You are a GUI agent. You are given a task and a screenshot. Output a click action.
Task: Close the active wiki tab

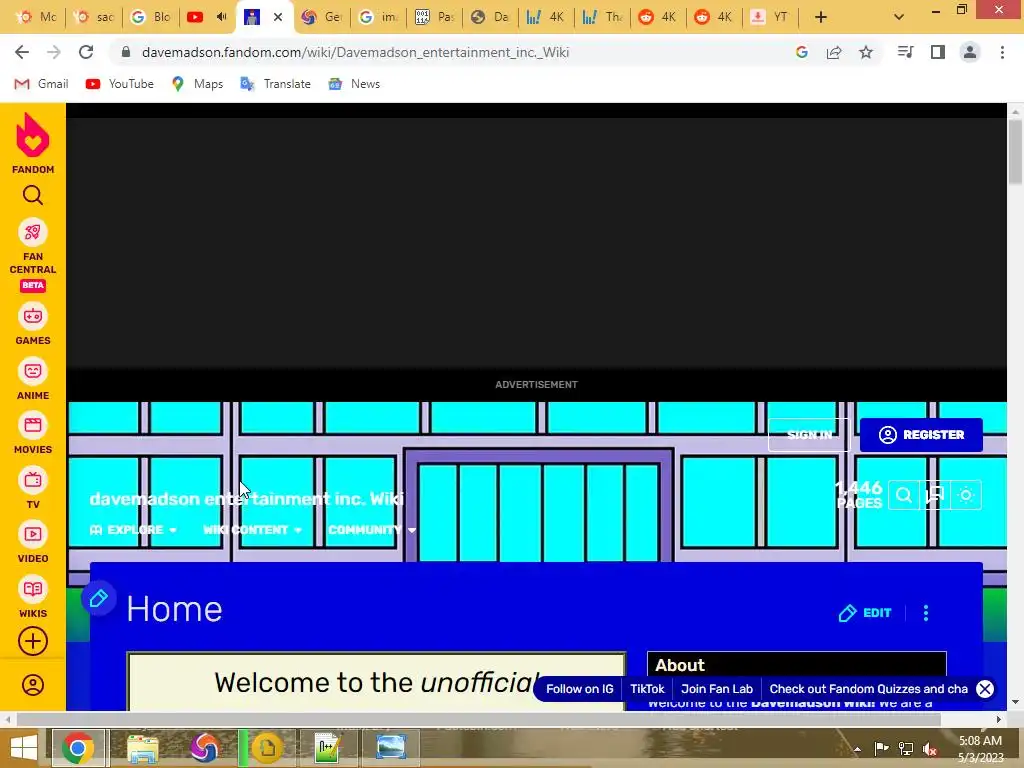278,17
